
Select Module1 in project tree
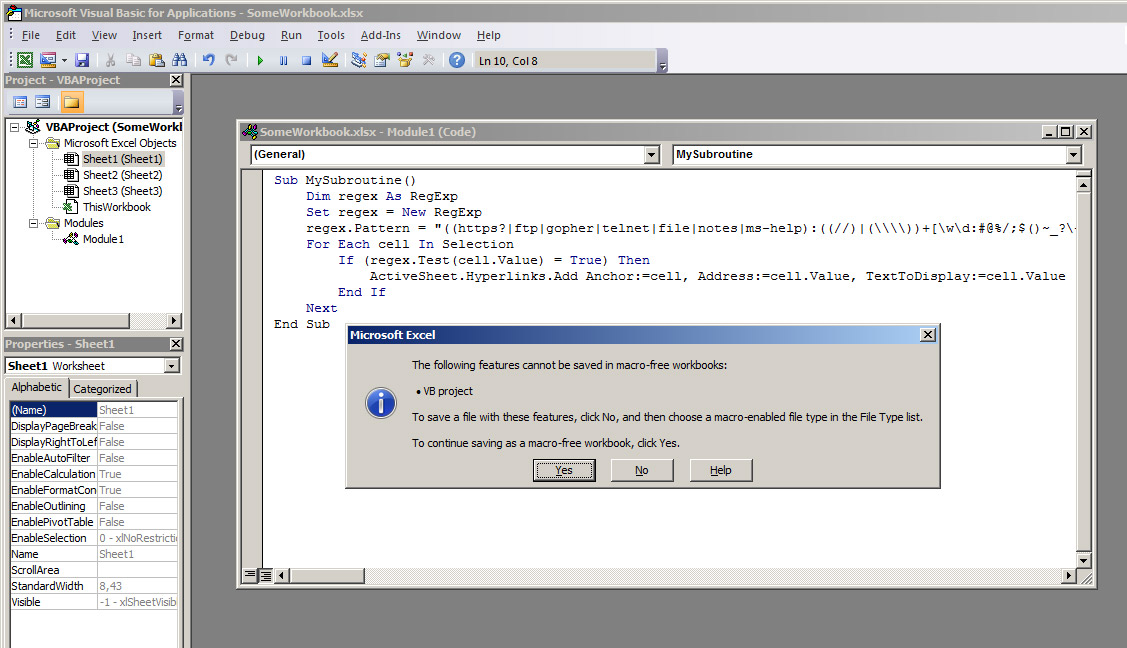click(x=103, y=239)
